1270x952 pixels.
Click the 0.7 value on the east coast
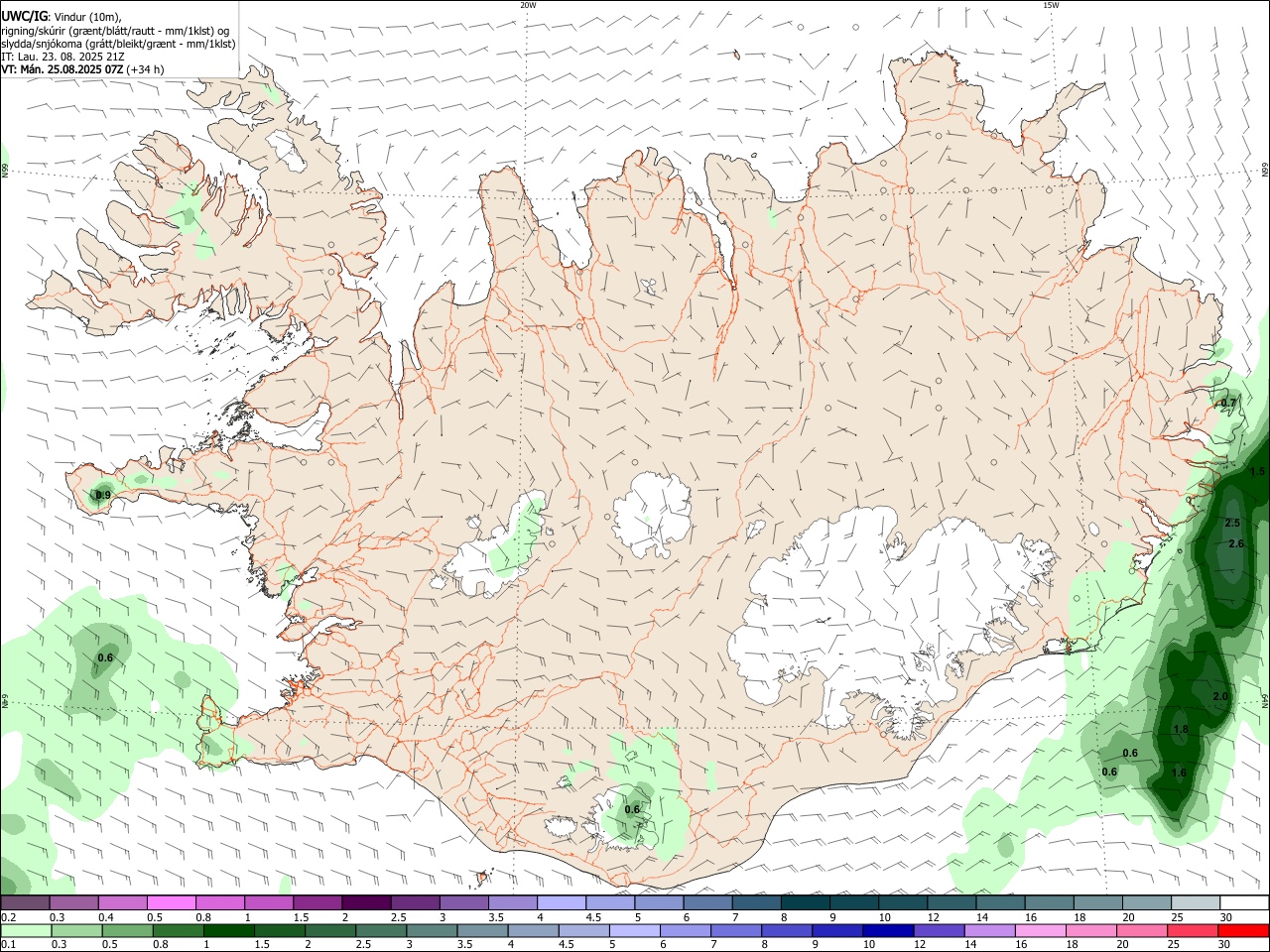[1228, 403]
